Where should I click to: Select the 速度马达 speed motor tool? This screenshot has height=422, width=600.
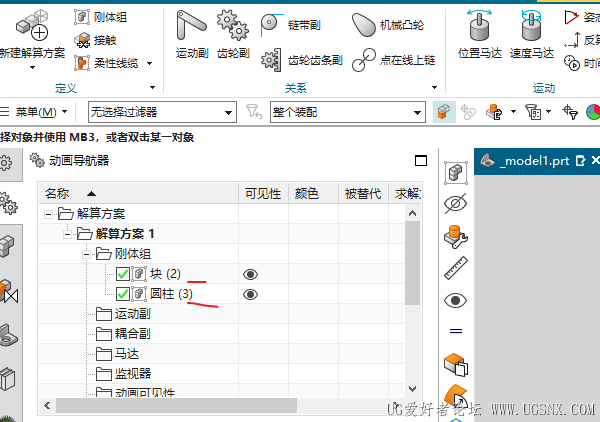coord(532,34)
